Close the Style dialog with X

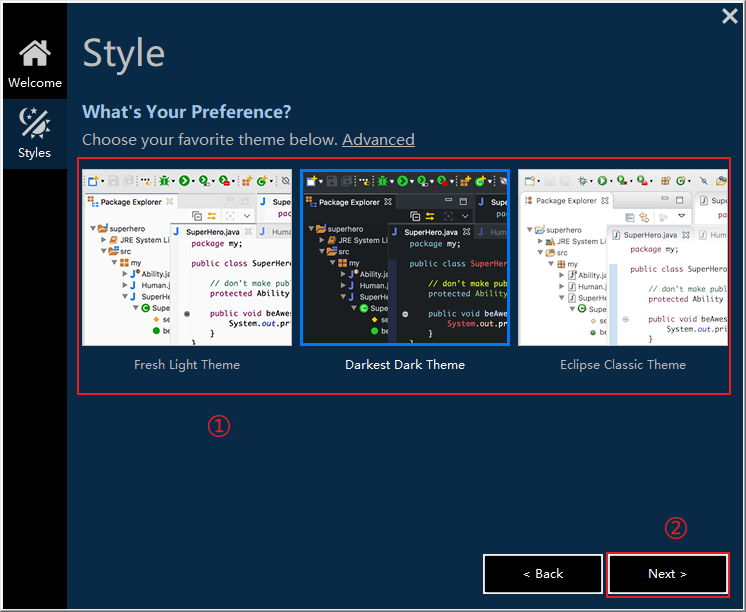click(729, 16)
